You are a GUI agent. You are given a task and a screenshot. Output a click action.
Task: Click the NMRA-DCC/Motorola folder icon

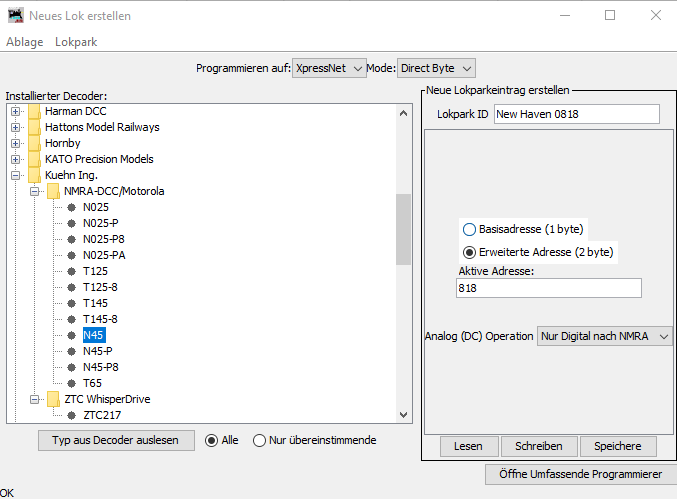pos(54,191)
